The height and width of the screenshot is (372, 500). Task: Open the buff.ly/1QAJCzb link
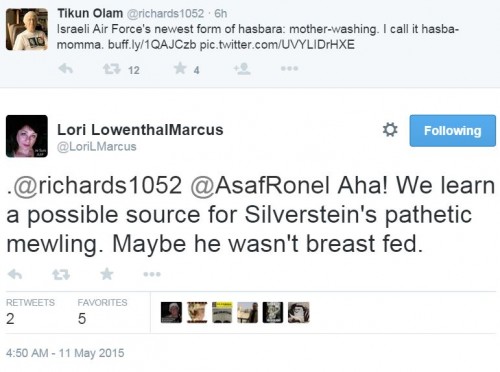(x=152, y=45)
